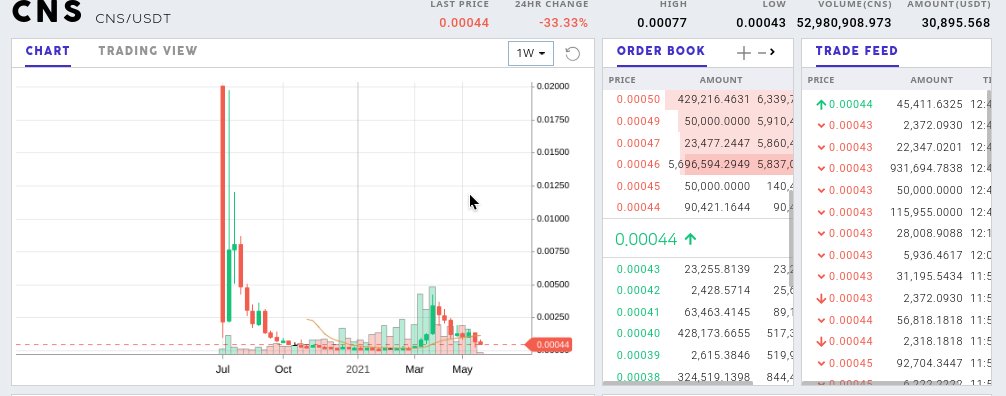Select the 0.00044 ask price in order book
1006x396 pixels.
[x=638, y=207]
